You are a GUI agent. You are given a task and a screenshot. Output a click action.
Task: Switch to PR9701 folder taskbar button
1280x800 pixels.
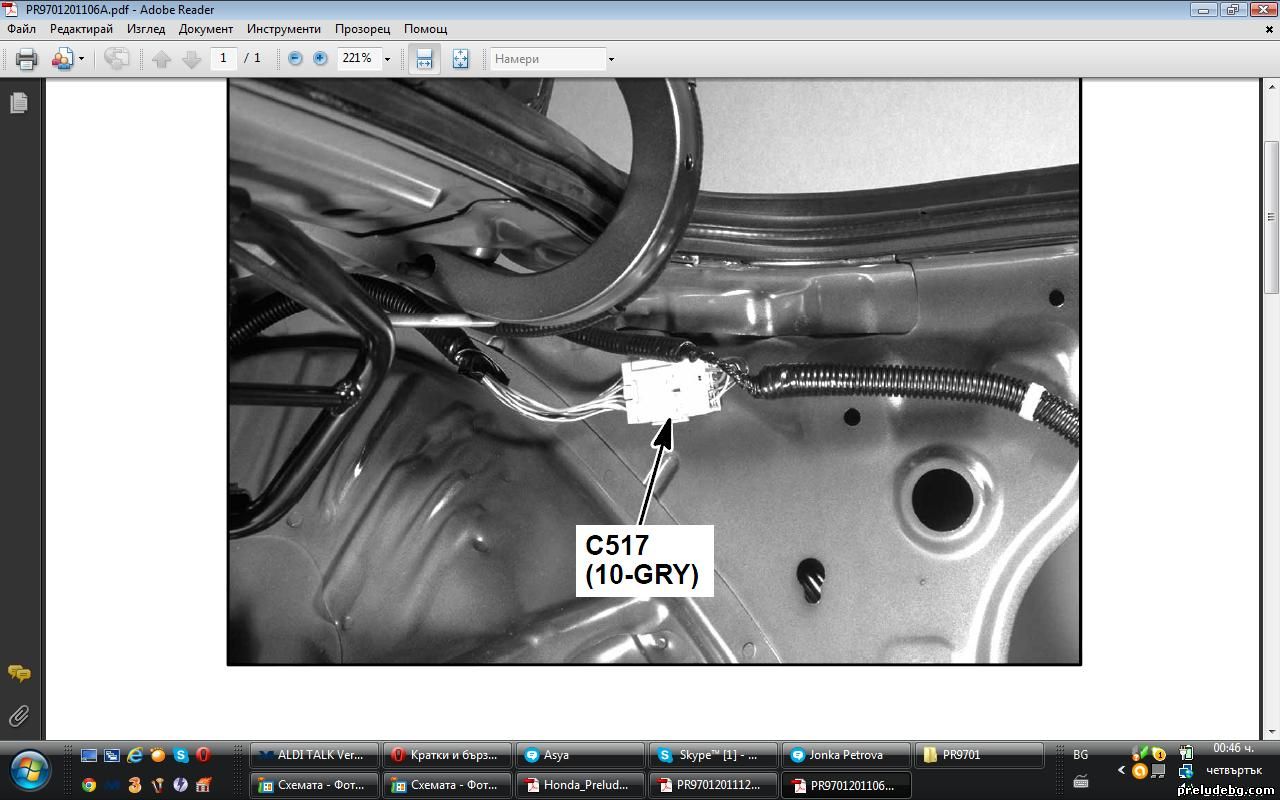click(x=980, y=755)
